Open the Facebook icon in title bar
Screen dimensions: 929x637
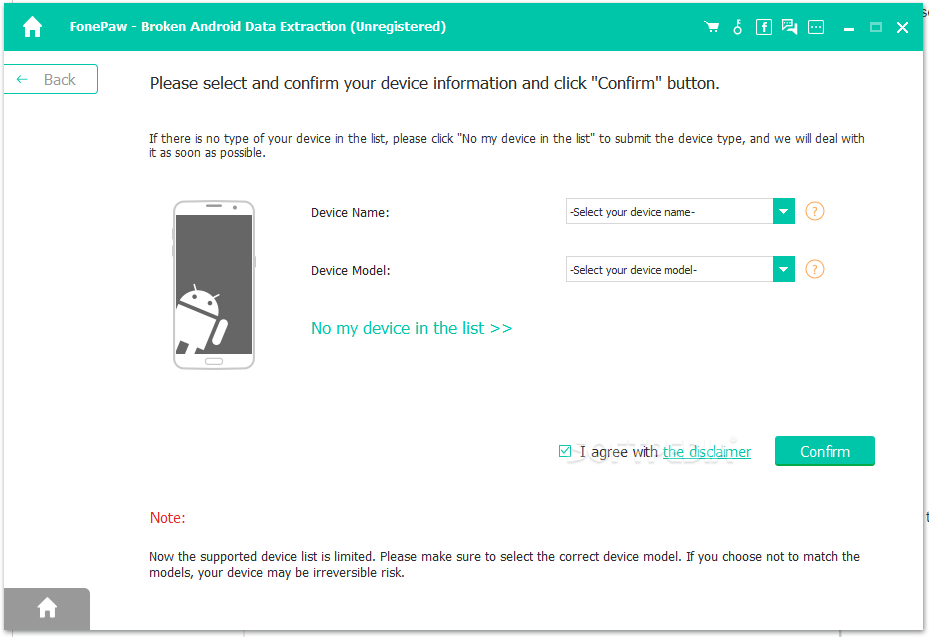pyautogui.click(x=764, y=27)
